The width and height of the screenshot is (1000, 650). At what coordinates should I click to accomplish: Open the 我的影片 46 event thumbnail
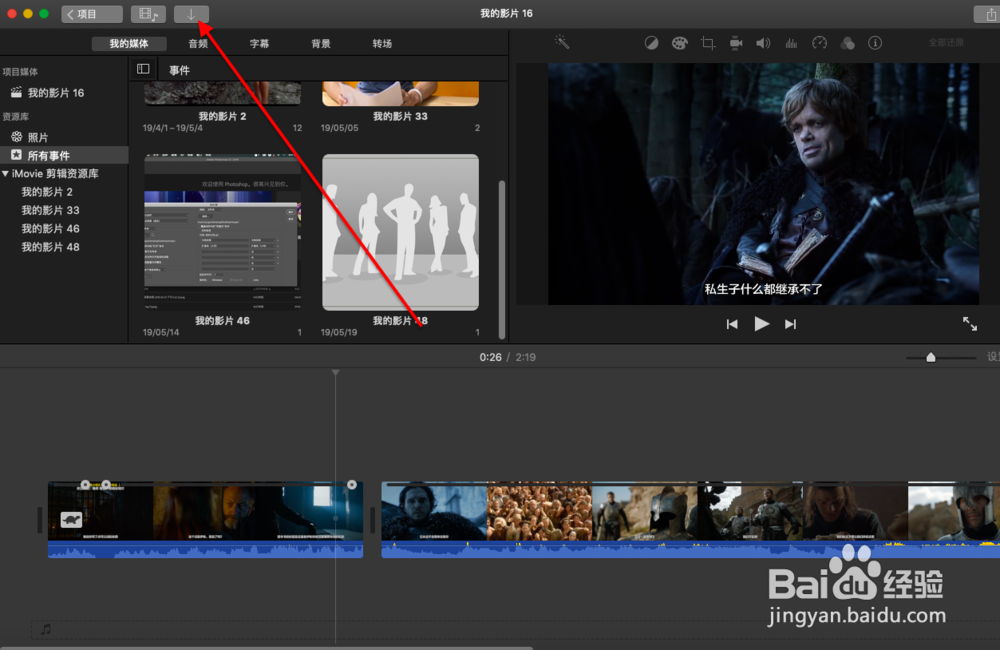pos(223,232)
